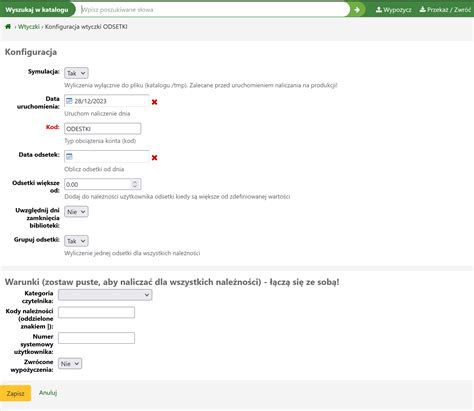Open Uwzględnij dni zamknięcia biblioteki dropdown
The width and height of the screenshot is (474, 411).
[76, 212]
